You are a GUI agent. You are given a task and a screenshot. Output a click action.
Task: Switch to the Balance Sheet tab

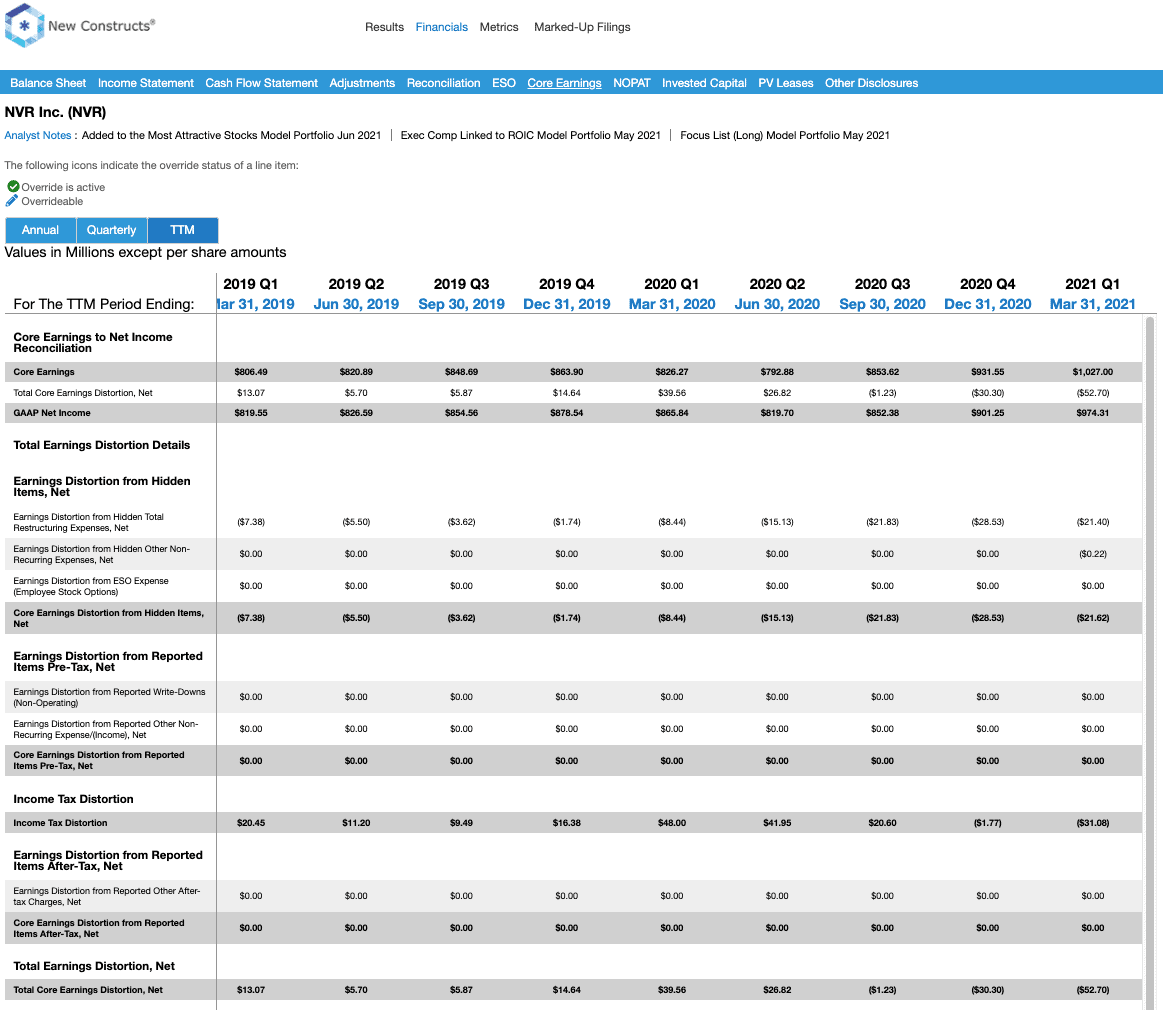[48, 83]
